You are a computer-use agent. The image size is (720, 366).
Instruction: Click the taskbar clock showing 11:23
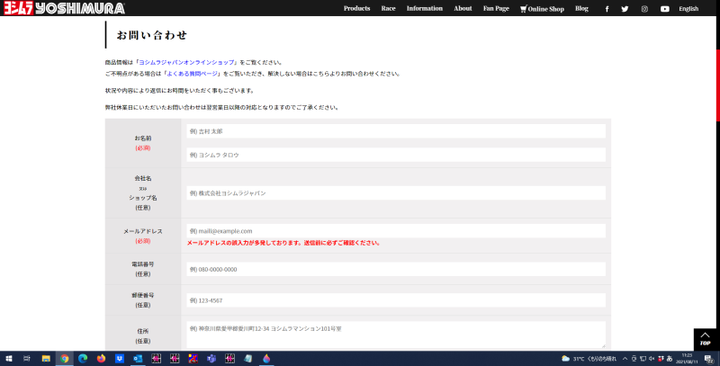pos(686,359)
